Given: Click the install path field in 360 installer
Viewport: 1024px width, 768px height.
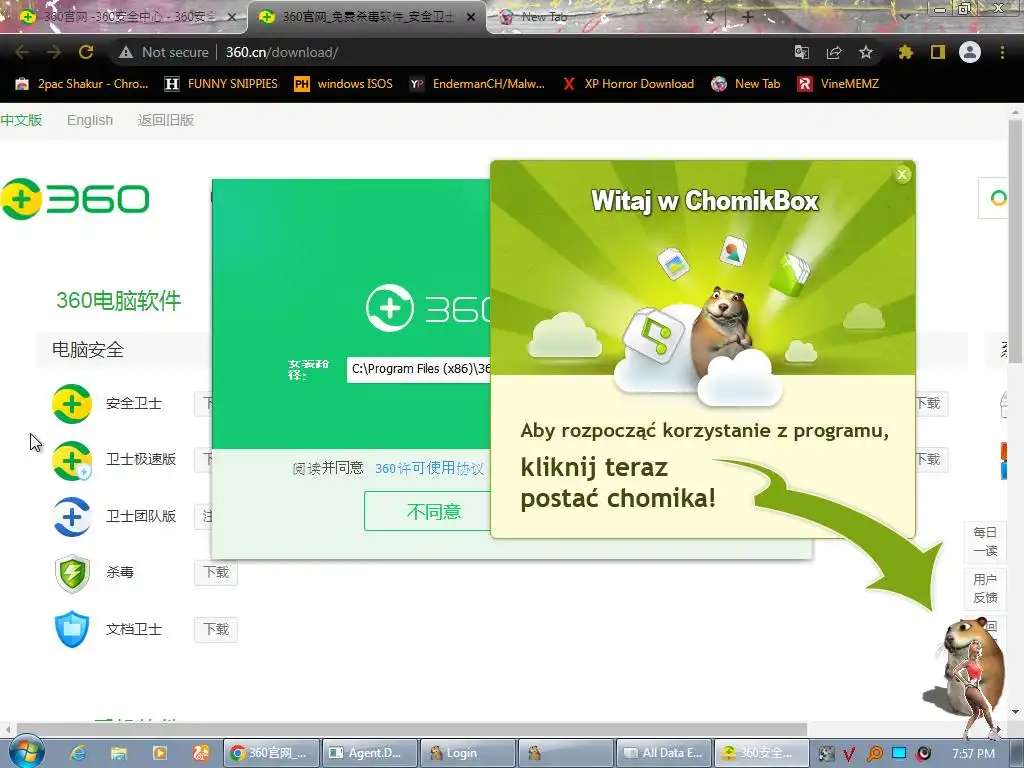Looking at the screenshot, I should coord(419,369).
